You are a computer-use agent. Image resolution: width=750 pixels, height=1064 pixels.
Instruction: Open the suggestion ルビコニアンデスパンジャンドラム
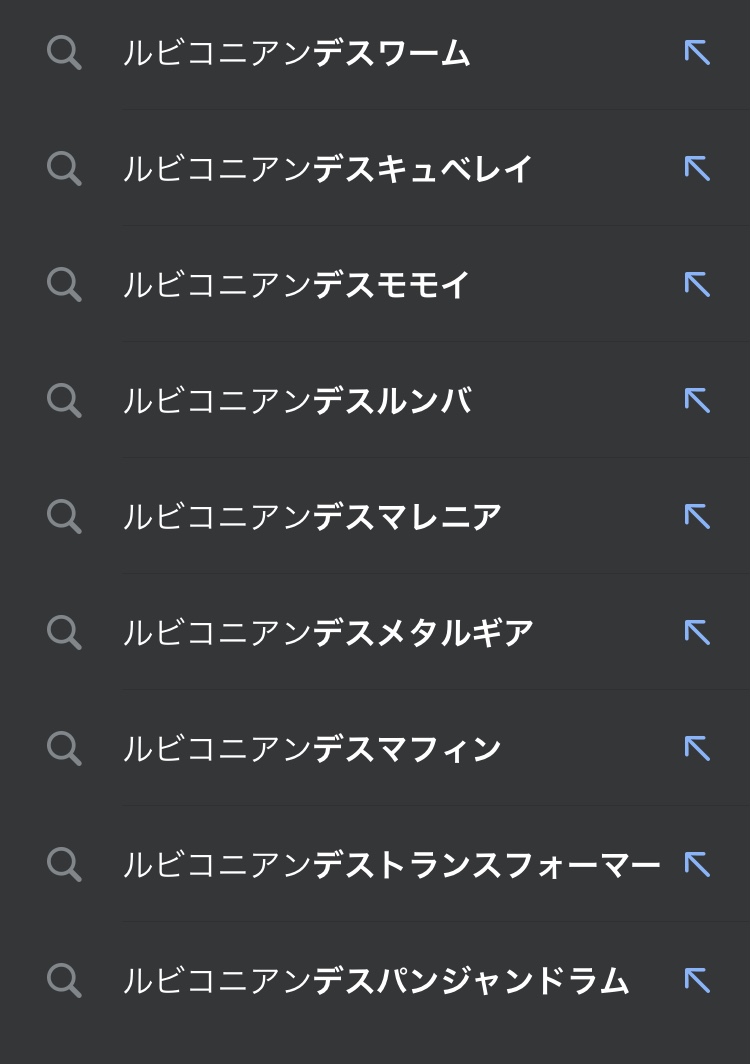[375, 981]
